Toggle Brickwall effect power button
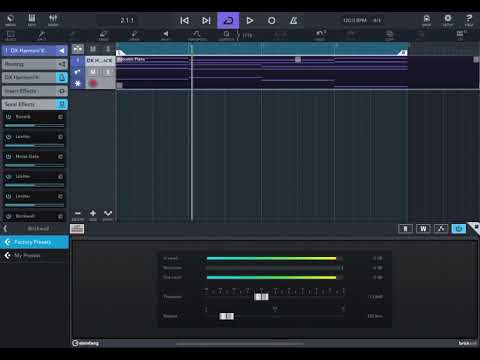The width and height of the screenshot is (480, 360). [459, 229]
